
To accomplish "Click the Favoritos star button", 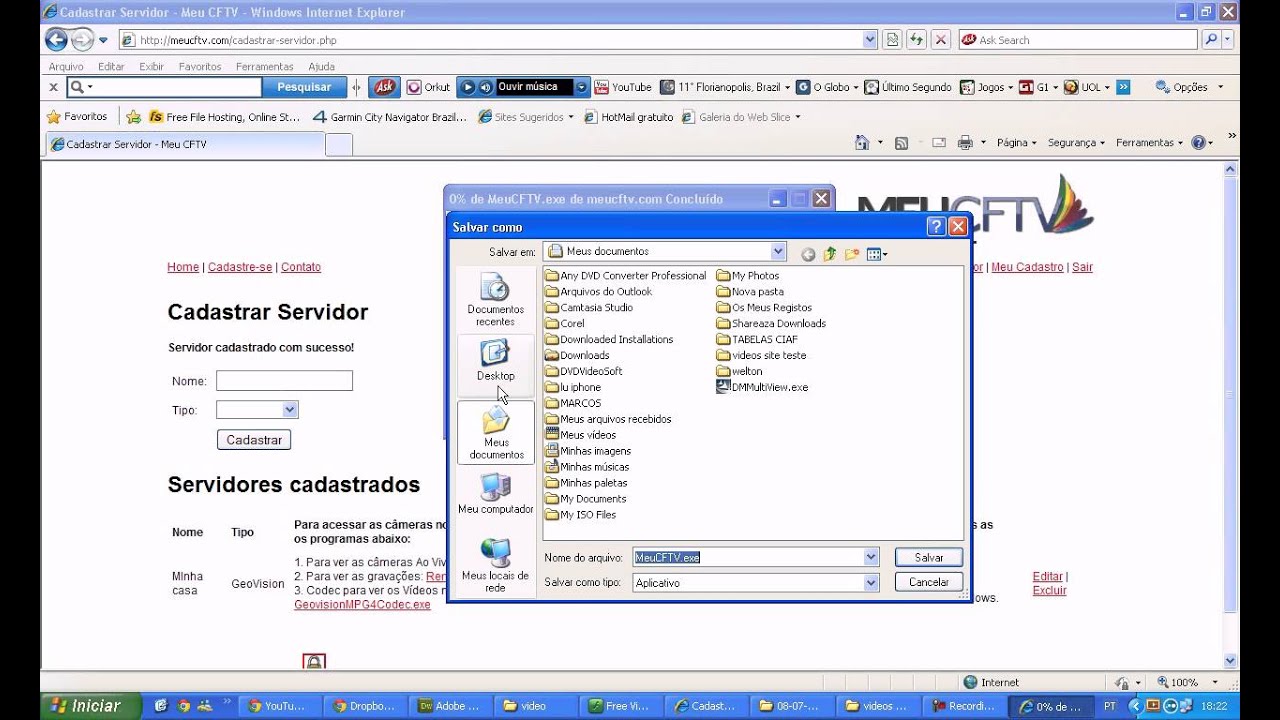I will [77, 117].
